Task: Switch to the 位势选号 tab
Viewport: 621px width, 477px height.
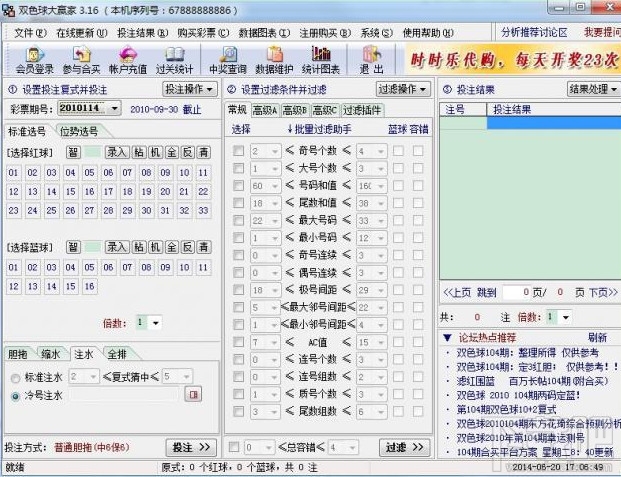Action: point(79,131)
